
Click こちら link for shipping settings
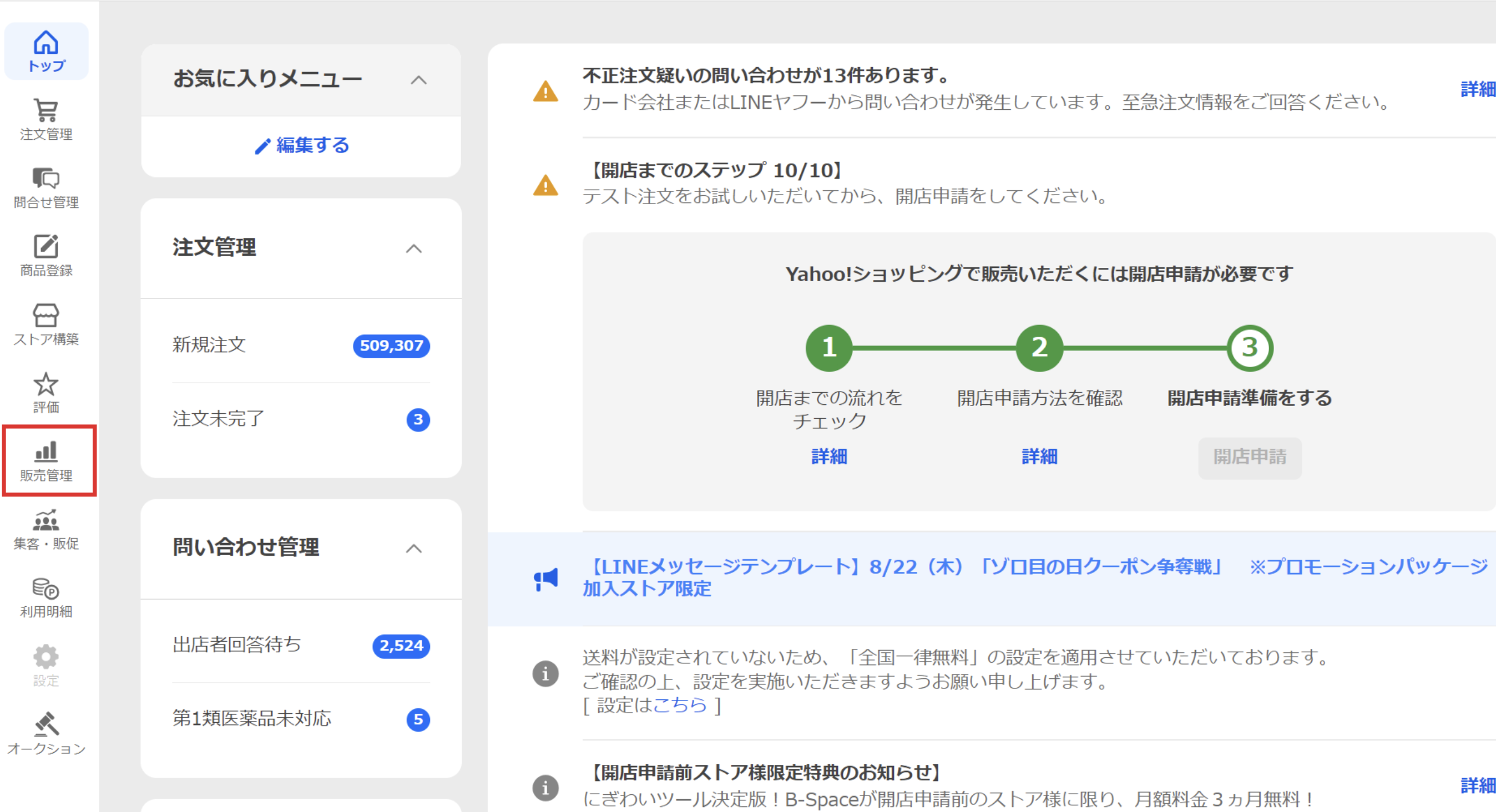[680, 705]
